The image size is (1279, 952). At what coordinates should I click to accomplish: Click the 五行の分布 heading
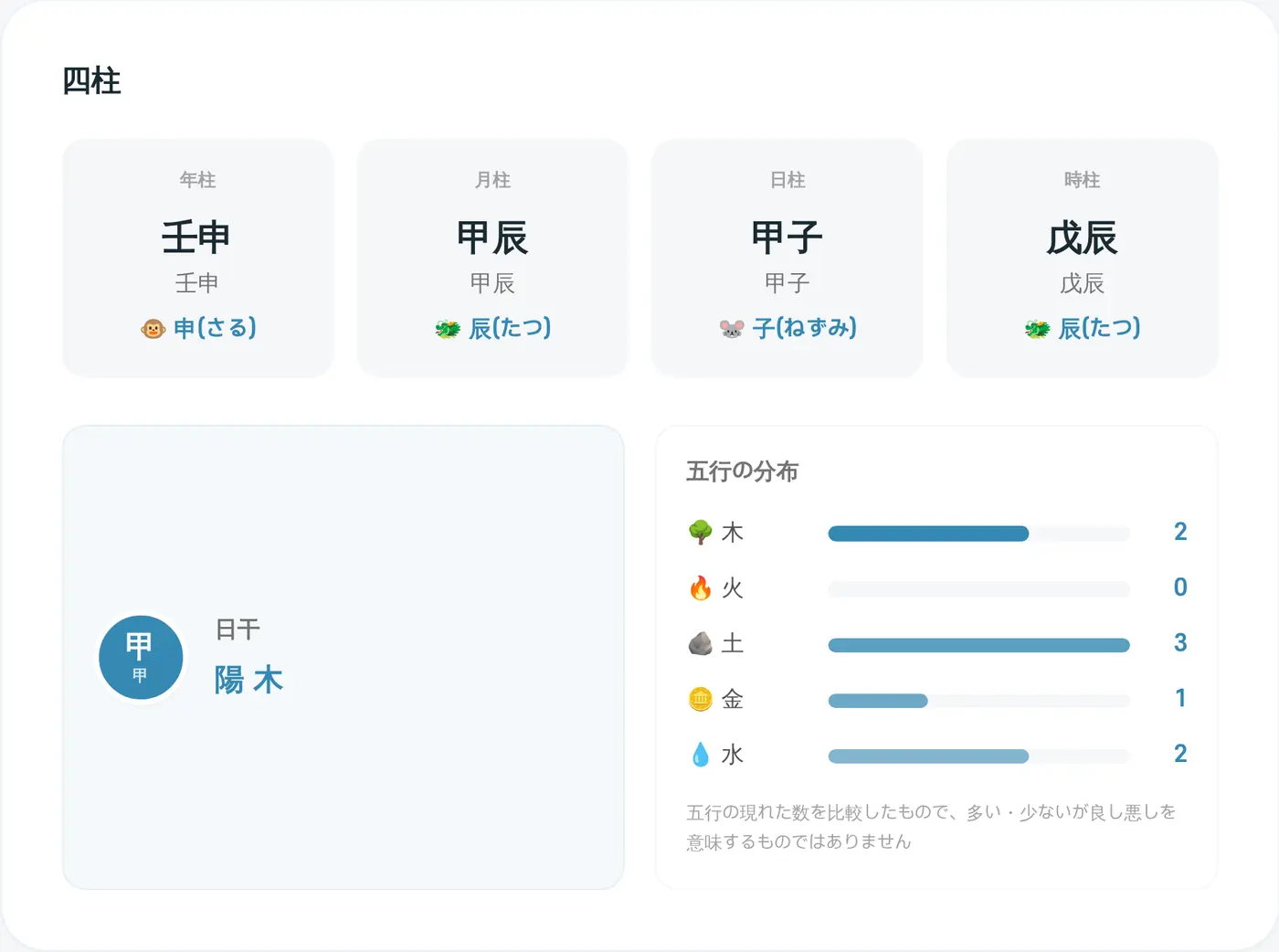click(743, 471)
